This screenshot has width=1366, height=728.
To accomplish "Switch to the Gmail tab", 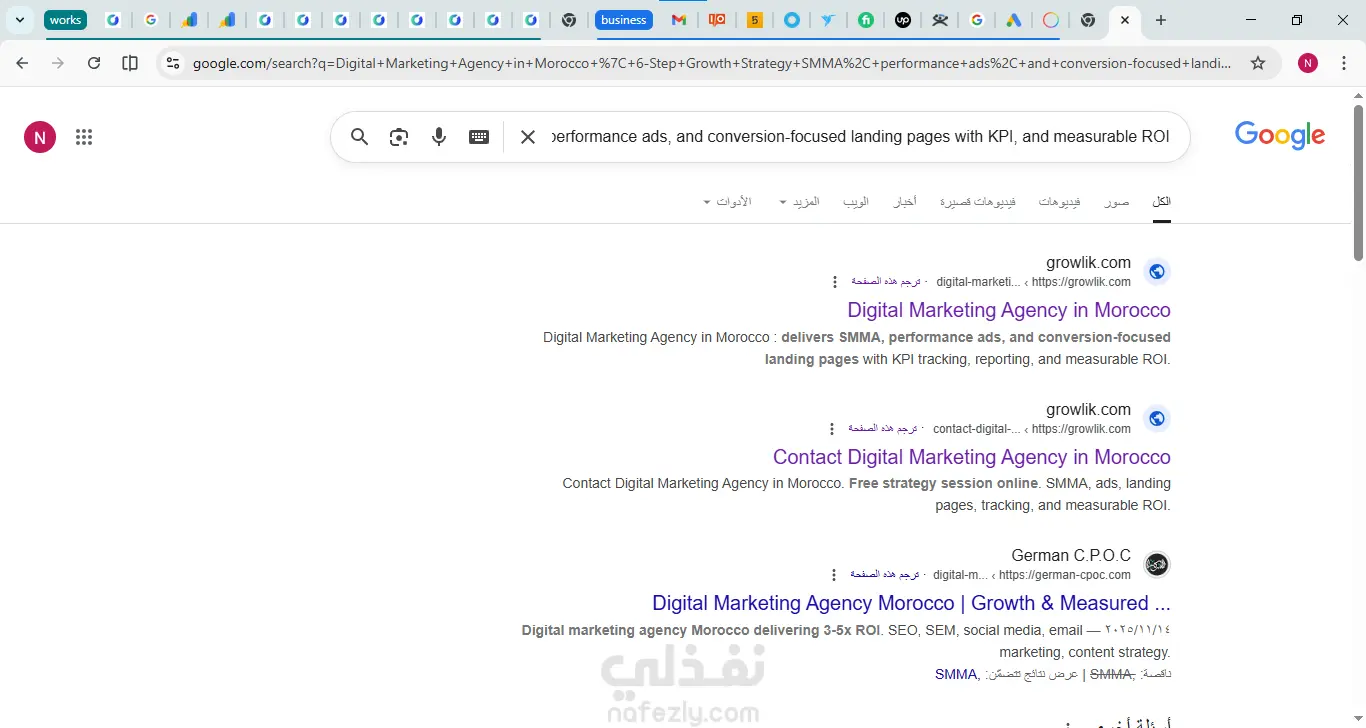I will 679,20.
